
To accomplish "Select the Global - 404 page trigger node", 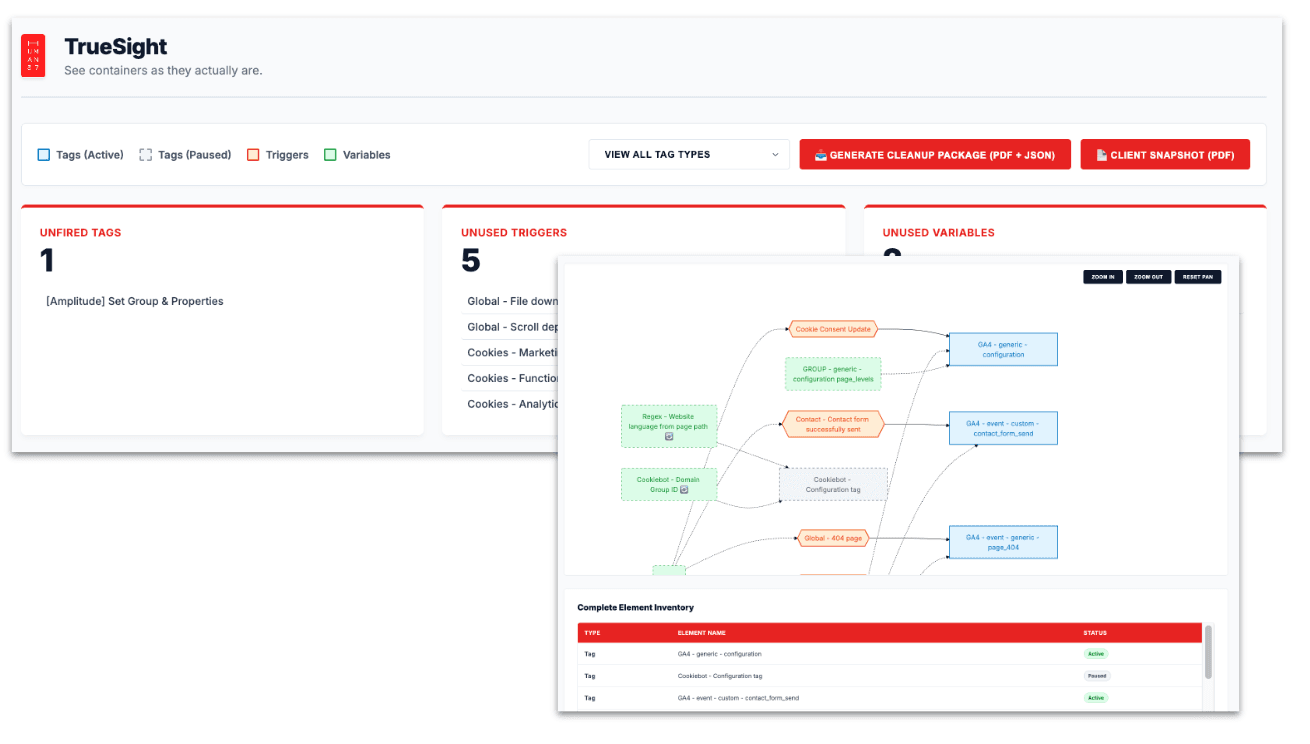I will 833,538.
